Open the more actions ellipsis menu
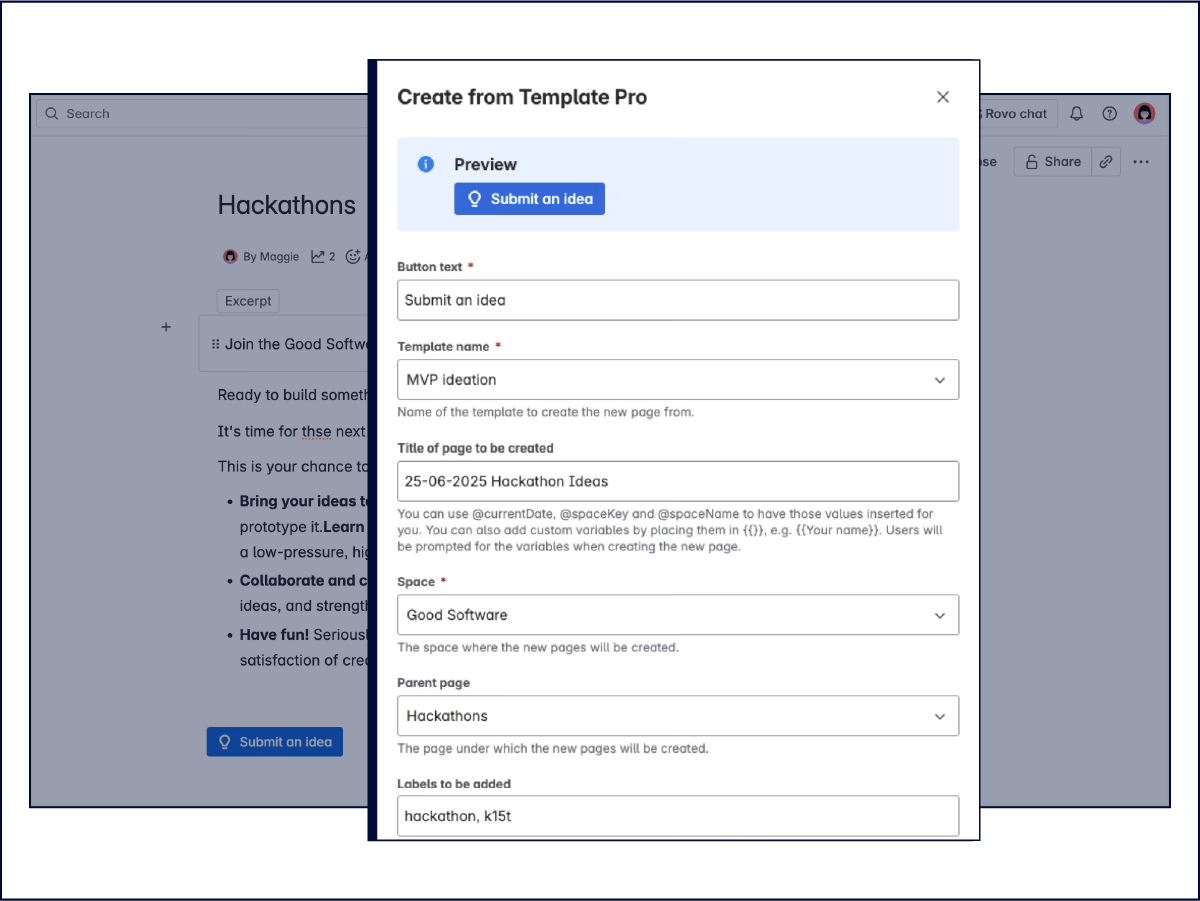The width and height of the screenshot is (1200, 901). pyautogui.click(x=1141, y=162)
